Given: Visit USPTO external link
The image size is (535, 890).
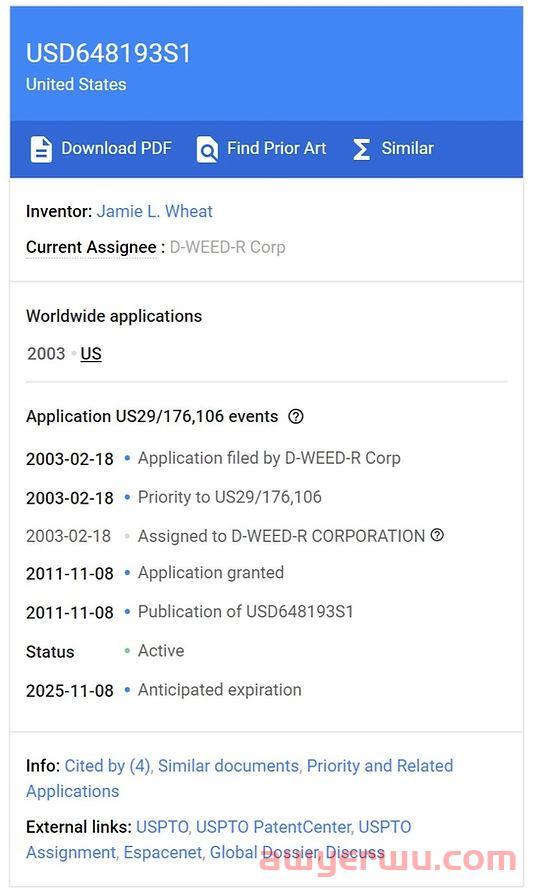Looking at the screenshot, I should [162, 827].
